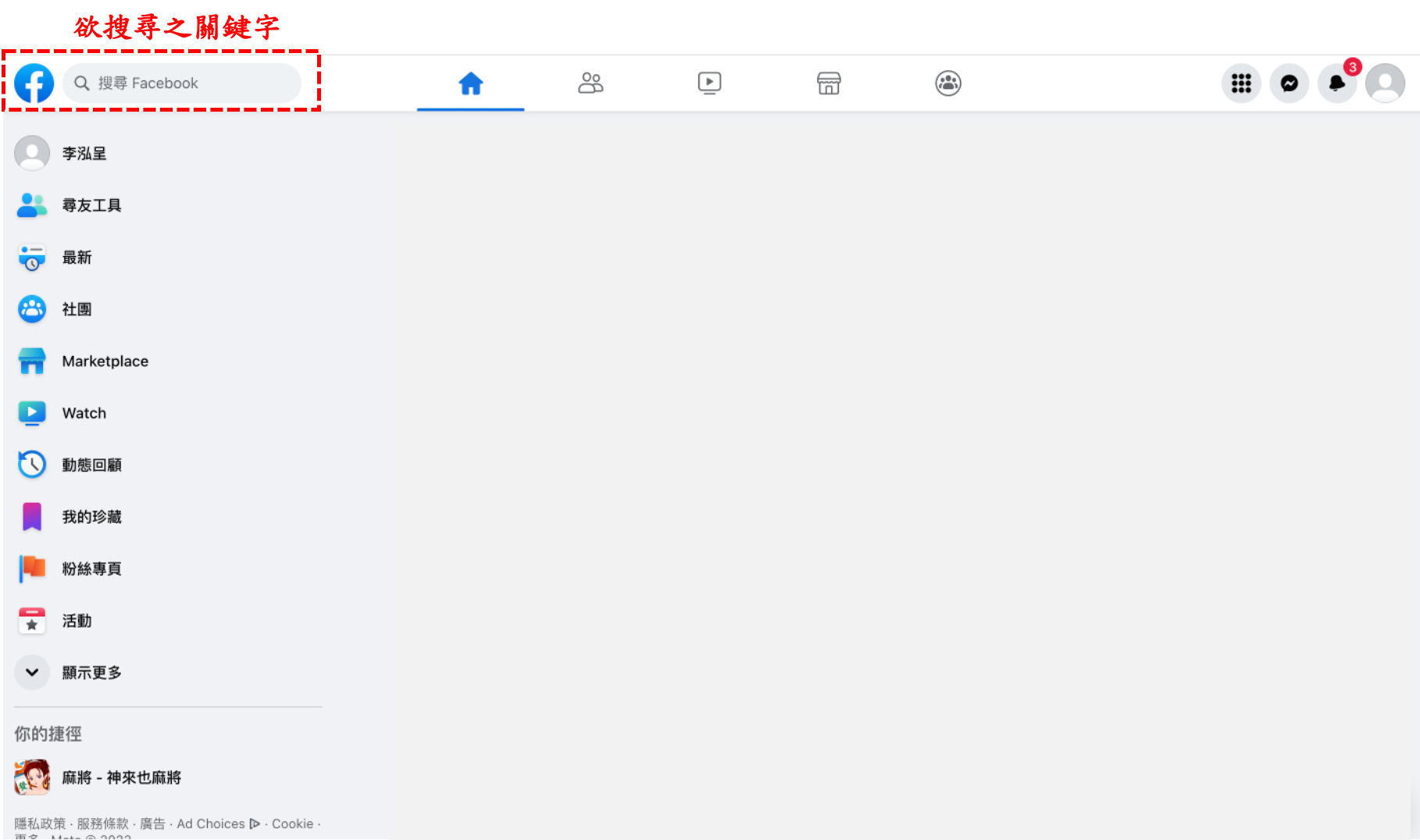This screenshot has height=840, width=1420.
Task: Open 麻將 - 神來也麻將 shortcut thumbnail
Action: coord(32,778)
